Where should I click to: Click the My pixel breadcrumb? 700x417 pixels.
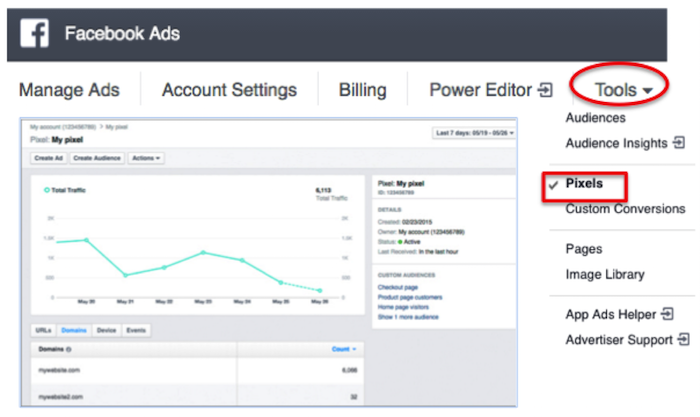click(117, 127)
